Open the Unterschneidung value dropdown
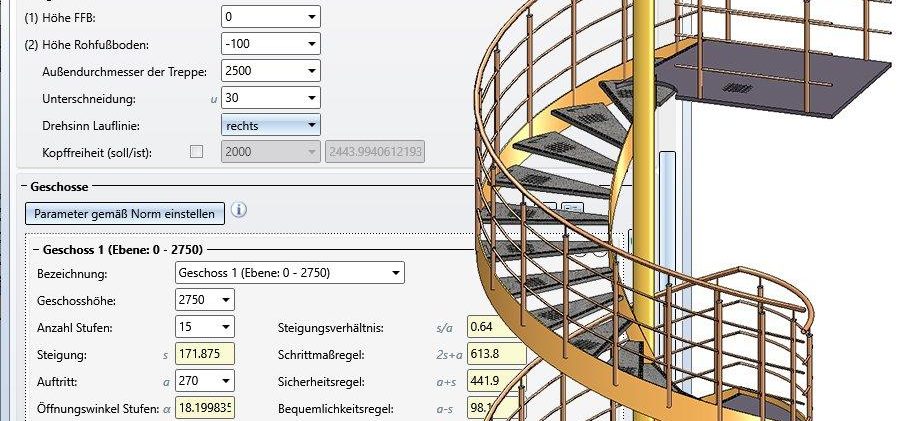Image resolution: width=900 pixels, height=421 pixels. (312, 98)
